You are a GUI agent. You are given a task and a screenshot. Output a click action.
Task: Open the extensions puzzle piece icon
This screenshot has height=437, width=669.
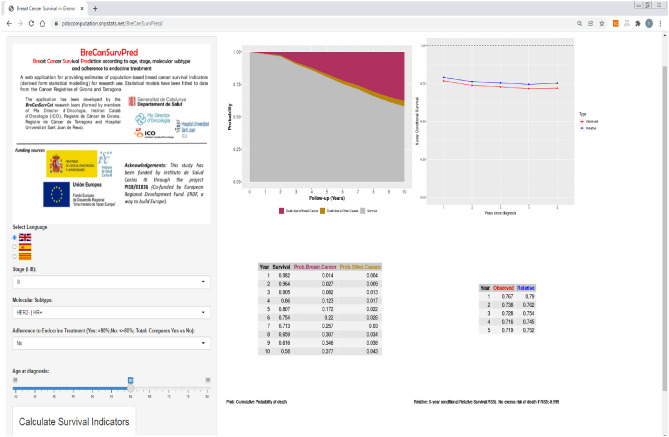[x=638, y=23]
